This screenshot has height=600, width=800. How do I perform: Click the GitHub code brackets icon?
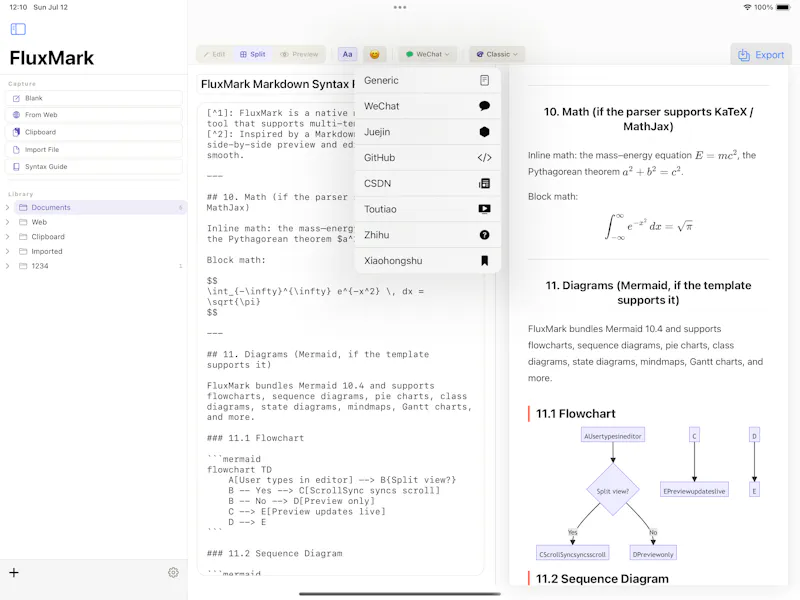(484, 158)
